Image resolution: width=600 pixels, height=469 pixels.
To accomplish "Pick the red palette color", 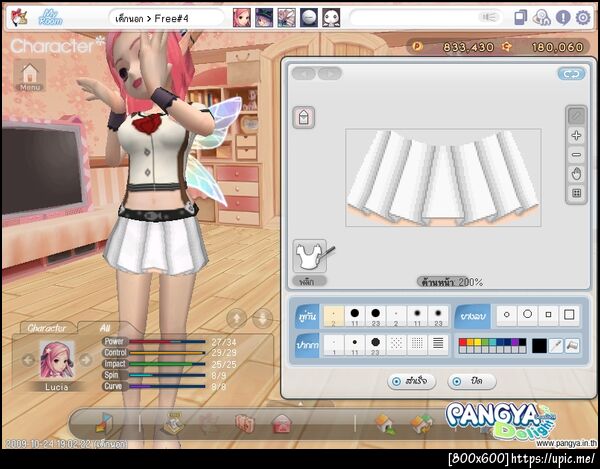I will [x=463, y=342].
